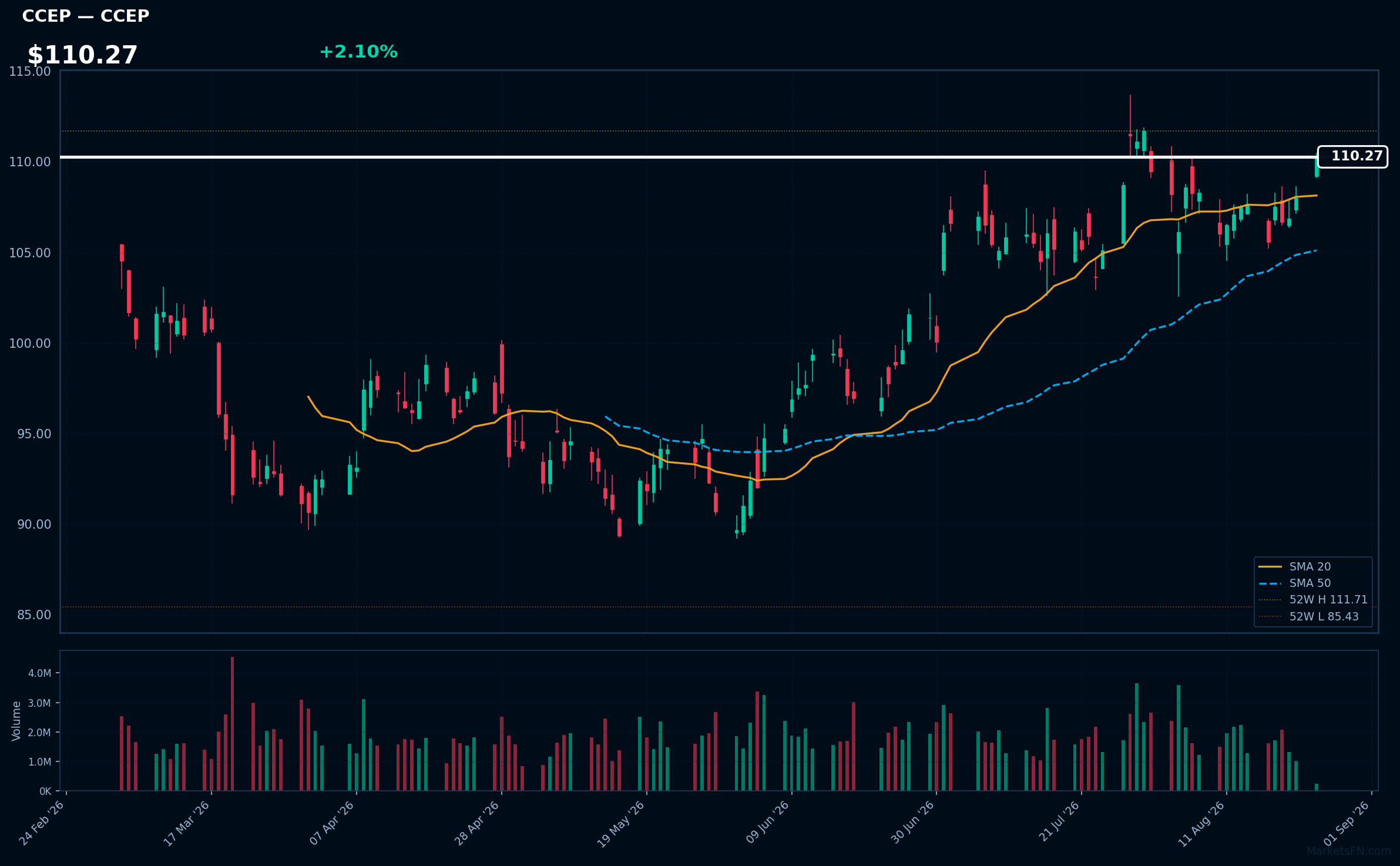Click the 2.0M volume axis label
The width and height of the screenshot is (1400, 866).
[x=40, y=733]
